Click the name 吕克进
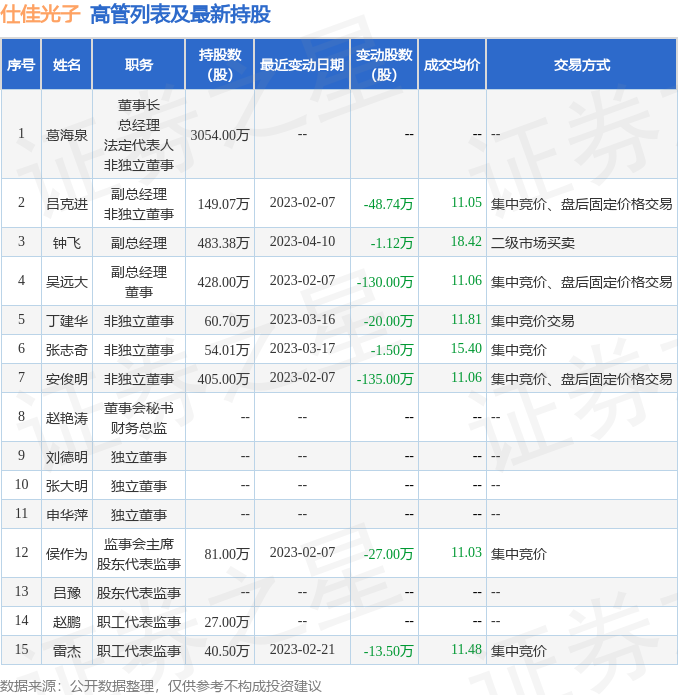 tap(66, 204)
